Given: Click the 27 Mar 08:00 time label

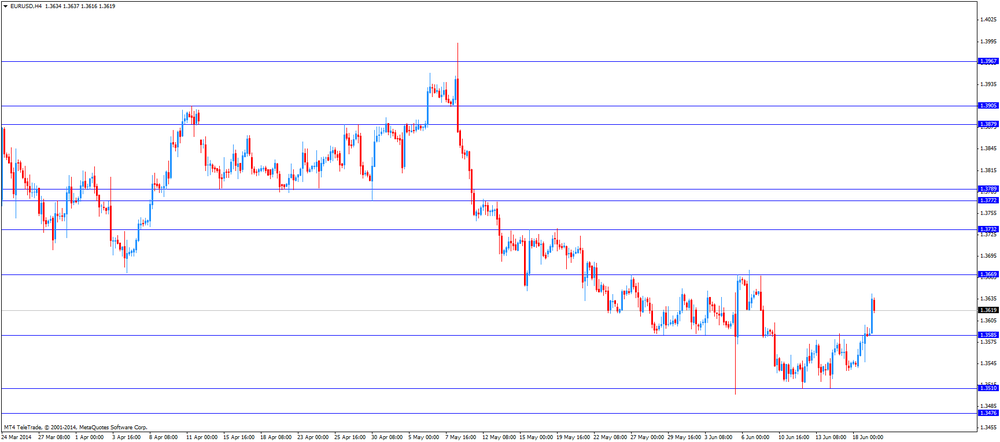Looking at the screenshot, I should pos(54,438).
